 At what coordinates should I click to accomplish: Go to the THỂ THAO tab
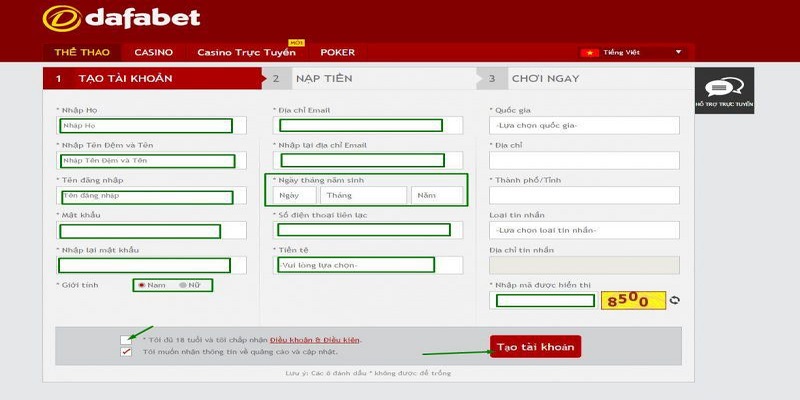pyautogui.click(x=82, y=53)
